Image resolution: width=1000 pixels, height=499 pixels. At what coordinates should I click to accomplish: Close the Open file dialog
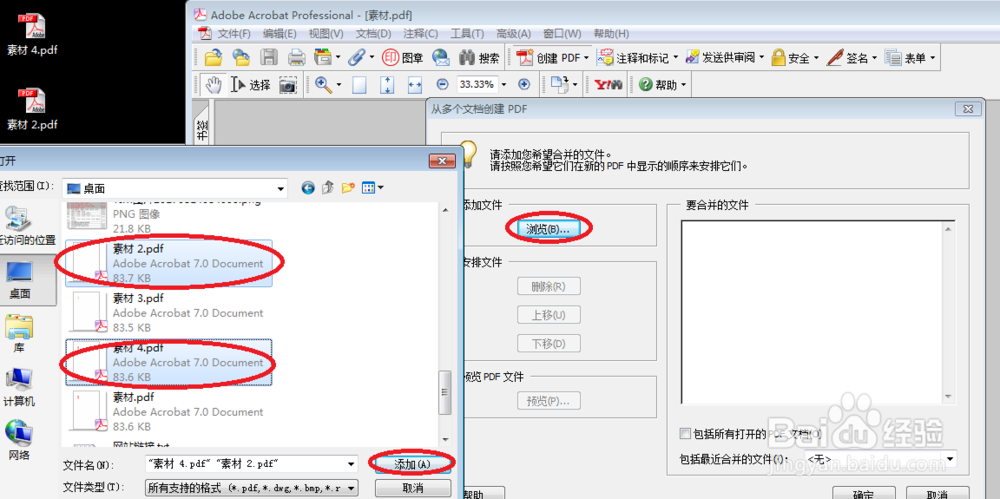pos(441,160)
